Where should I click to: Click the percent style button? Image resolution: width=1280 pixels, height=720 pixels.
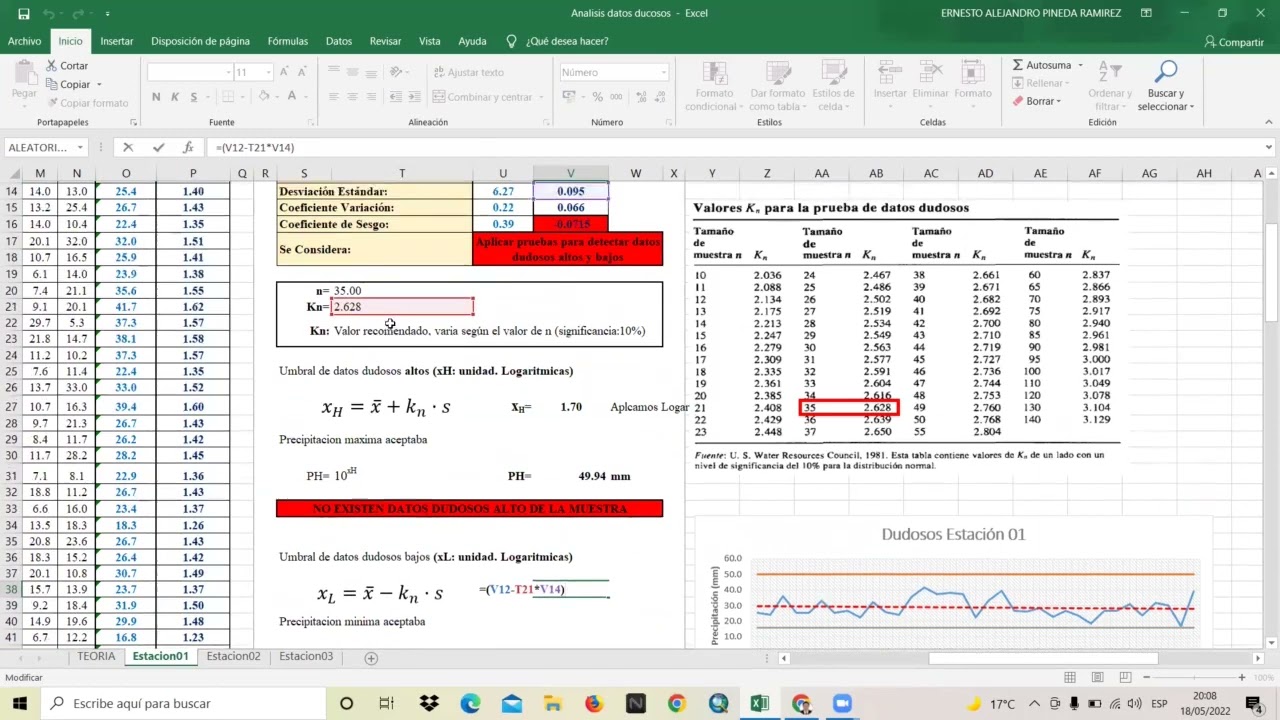click(598, 97)
